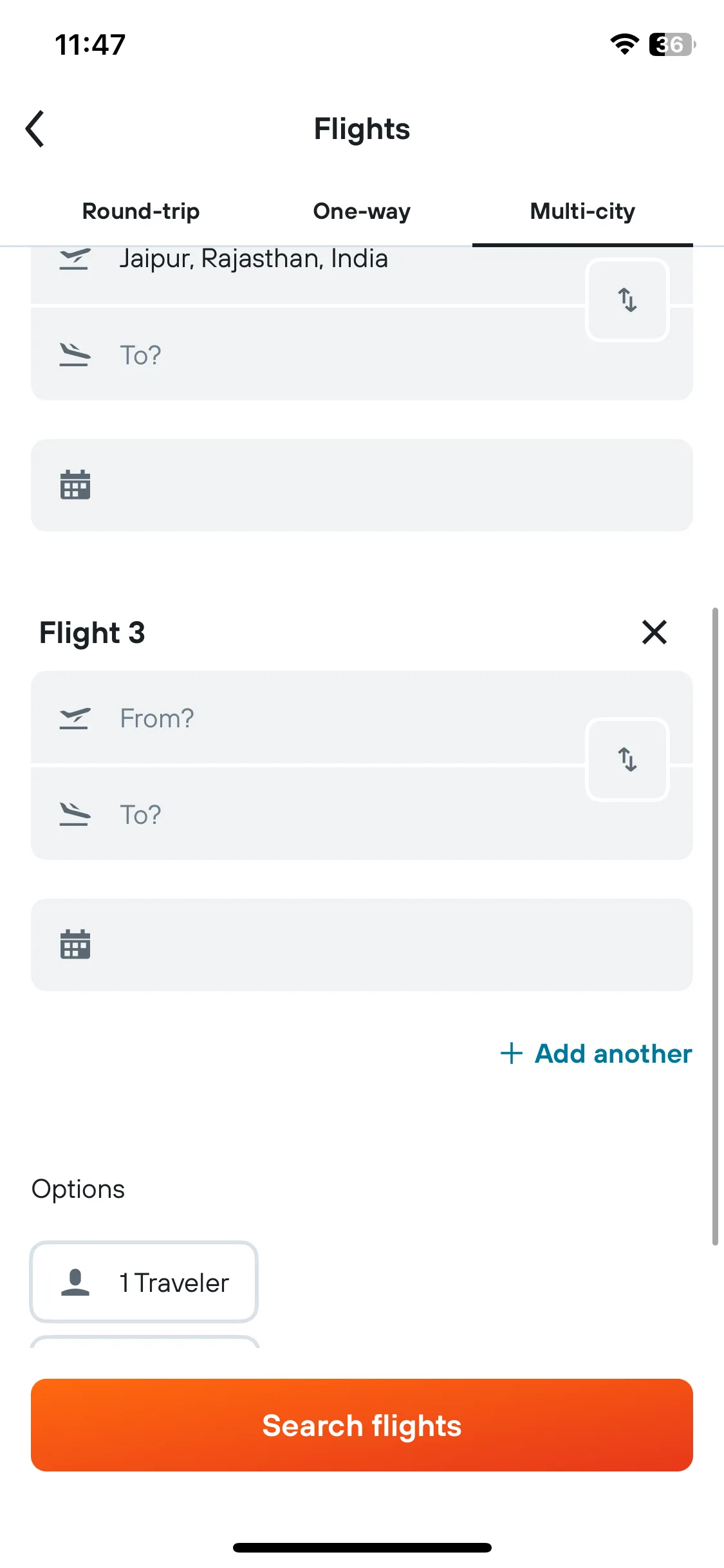Switch to the One-way tab
This screenshot has height=1568, width=724.
(362, 211)
